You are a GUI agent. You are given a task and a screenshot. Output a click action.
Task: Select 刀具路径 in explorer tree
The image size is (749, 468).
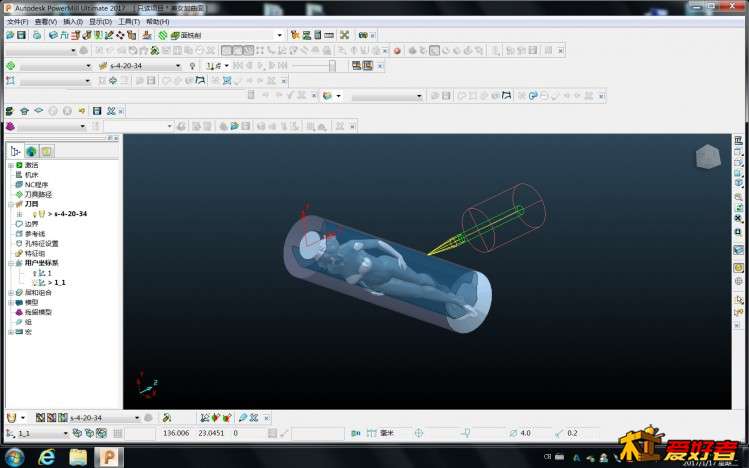point(38,194)
